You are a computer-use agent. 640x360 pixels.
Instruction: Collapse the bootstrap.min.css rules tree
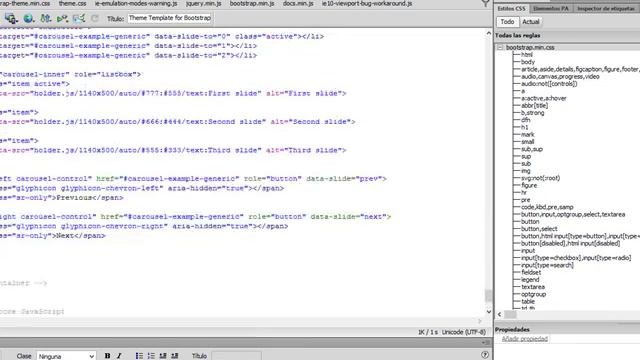(500, 48)
